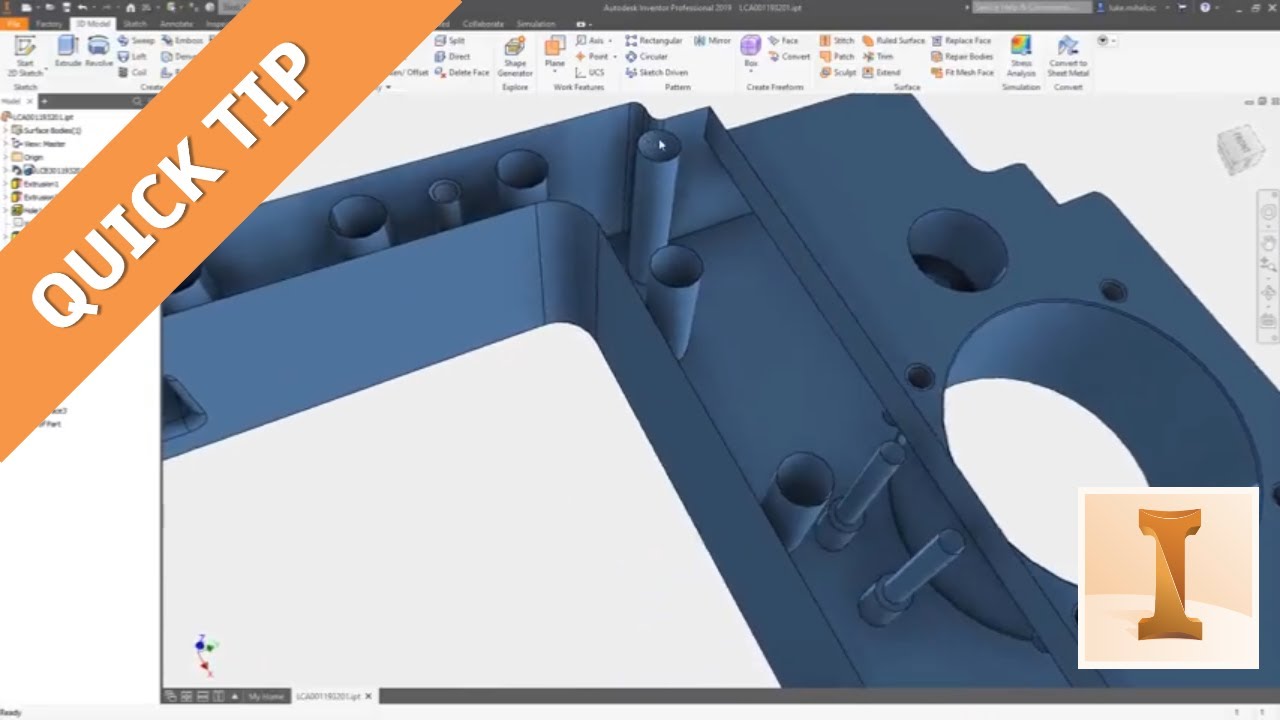1280x720 pixels.
Task: Click the Fit Mesh Face tool
Action: click(962, 72)
